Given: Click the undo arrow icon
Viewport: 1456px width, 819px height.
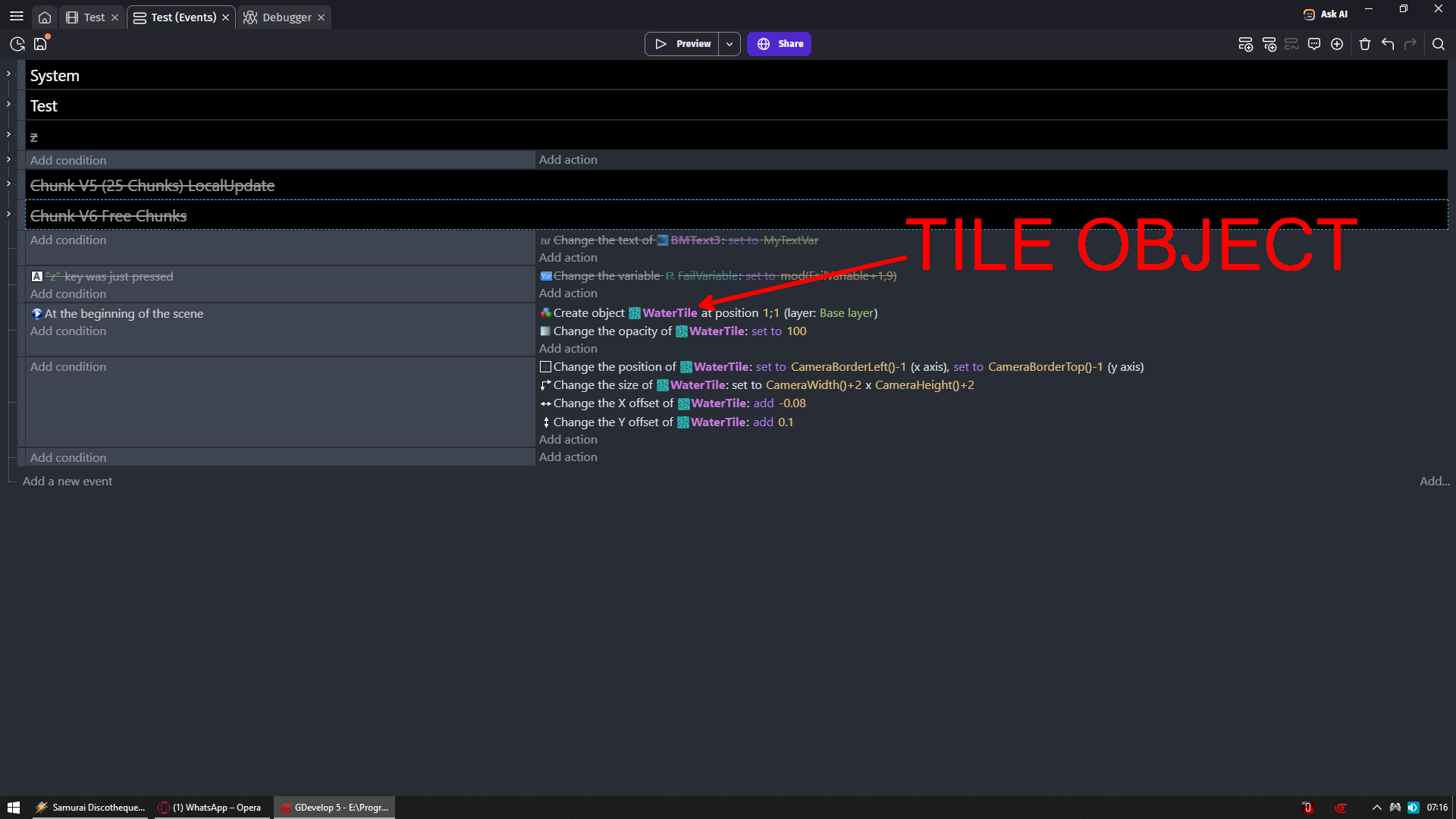Looking at the screenshot, I should (x=1388, y=44).
